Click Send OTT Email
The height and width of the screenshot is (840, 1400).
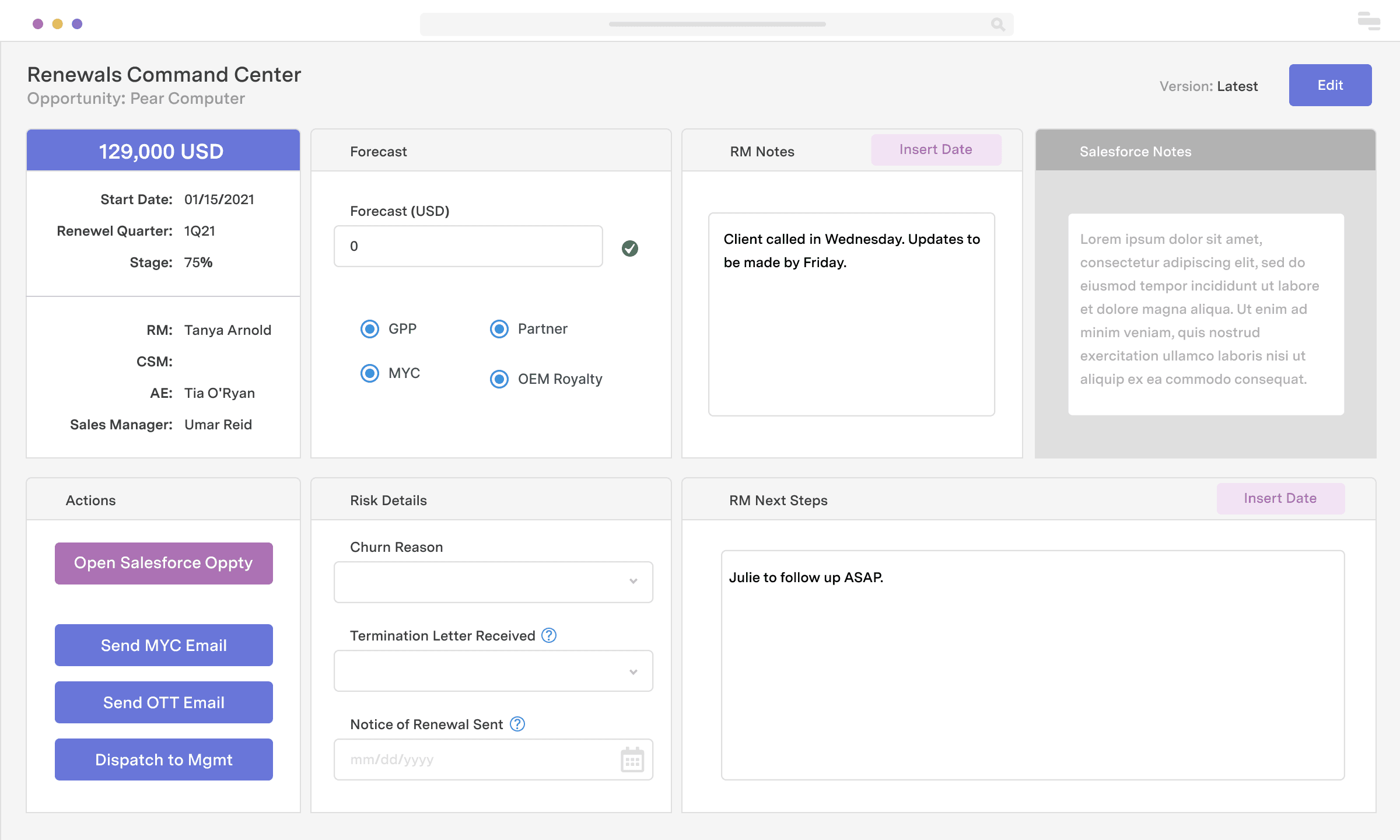[x=163, y=702]
